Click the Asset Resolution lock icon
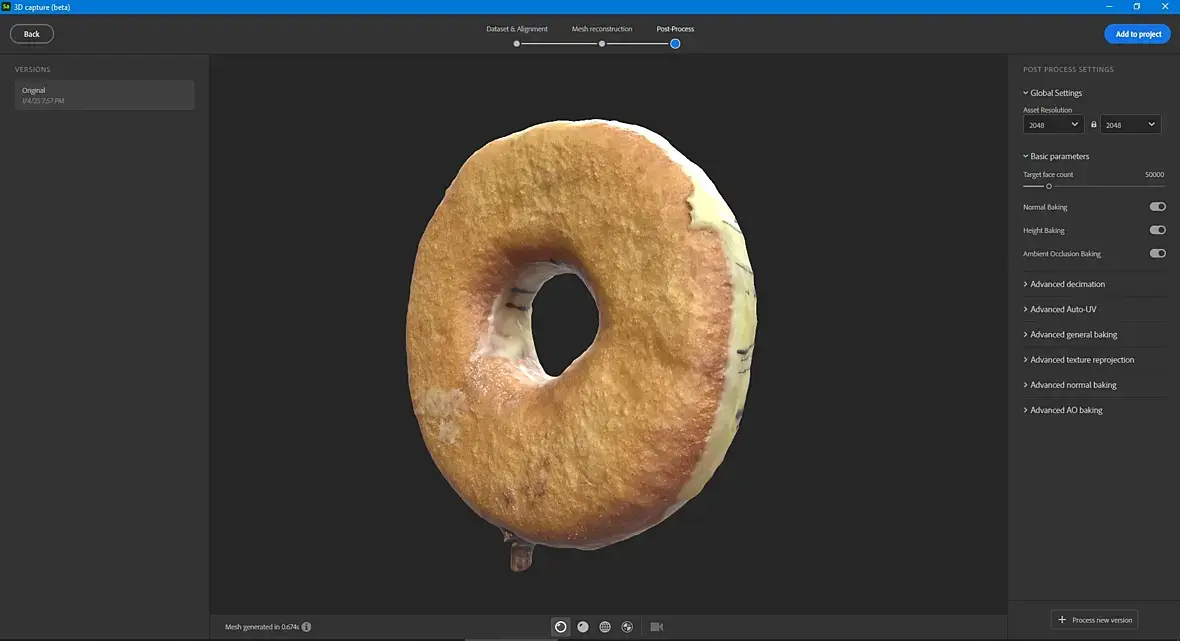Viewport: 1180px width, 641px height. click(x=1093, y=125)
